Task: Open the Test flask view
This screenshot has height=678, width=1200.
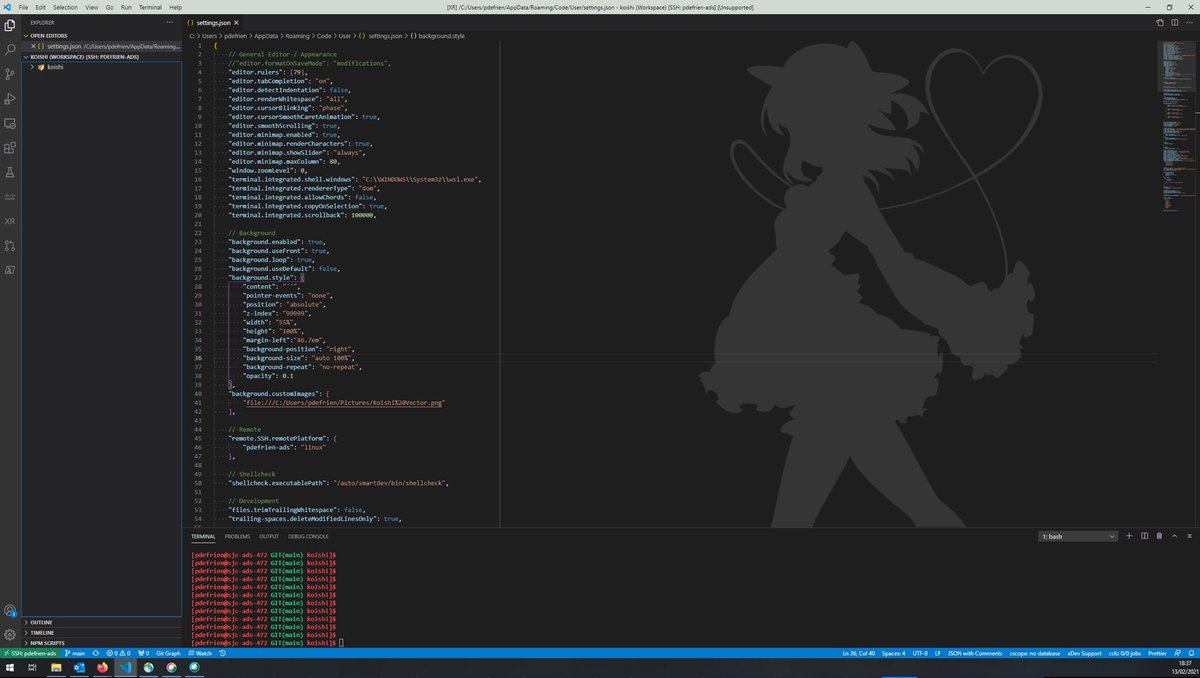Action: [x=10, y=173]
